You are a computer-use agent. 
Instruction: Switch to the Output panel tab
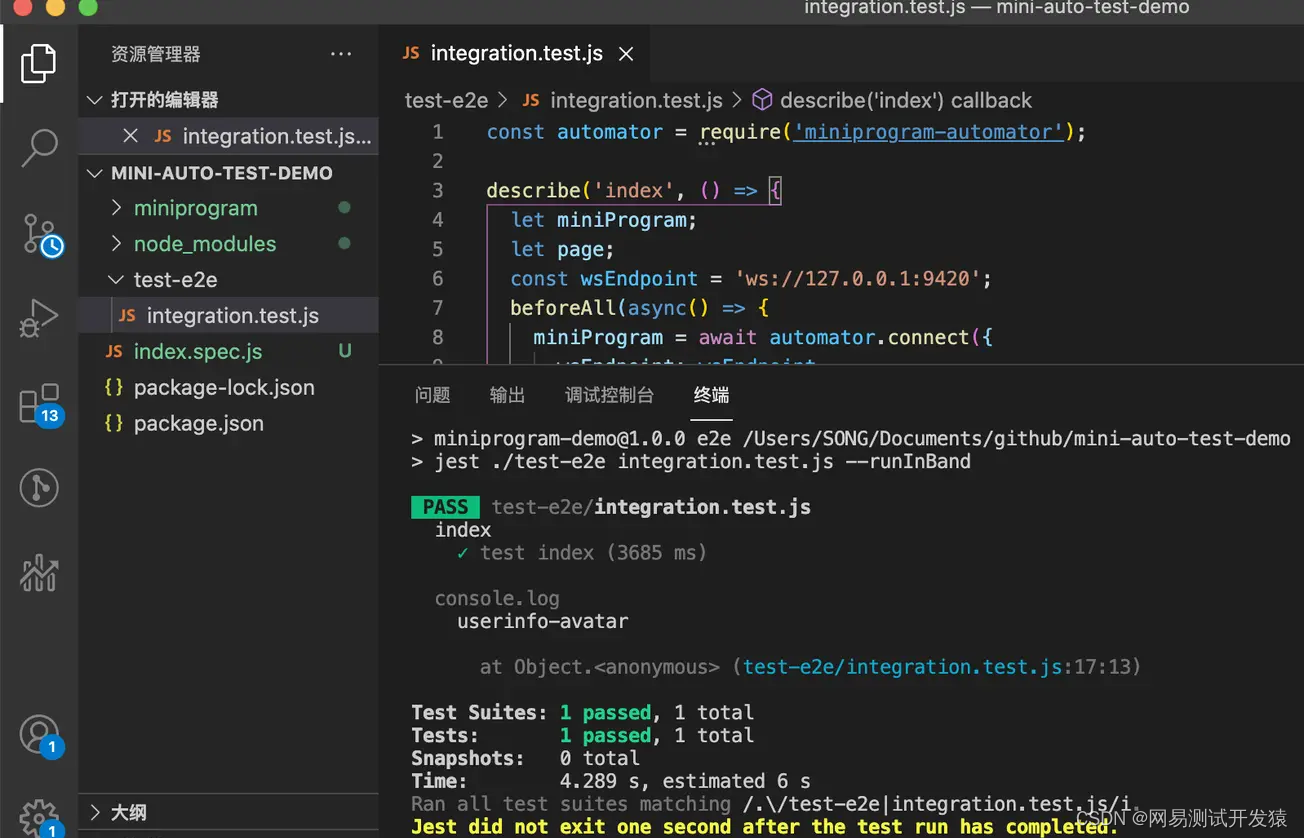507,395
